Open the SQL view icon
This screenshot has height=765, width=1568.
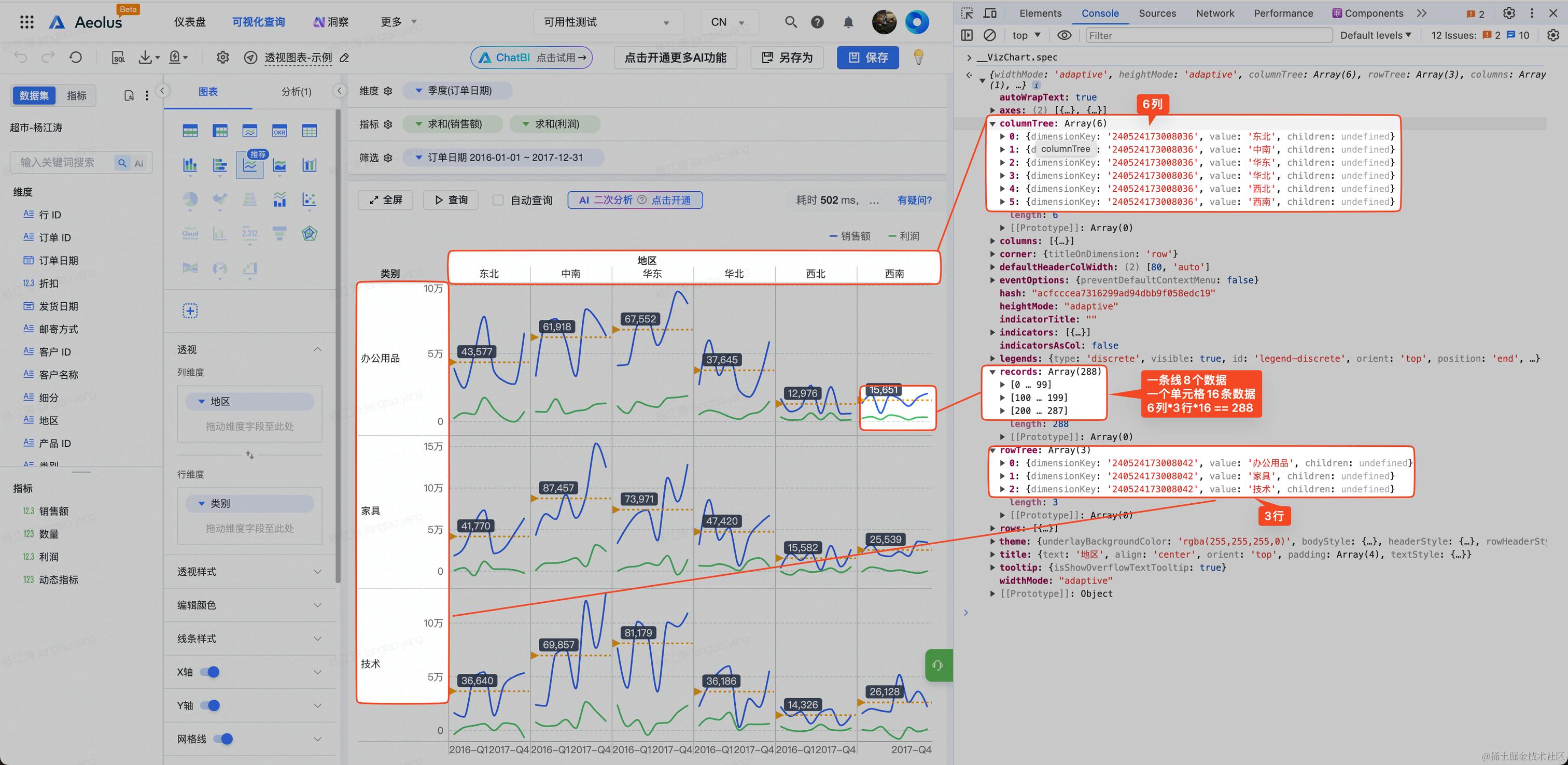click(x=119, y=58)
